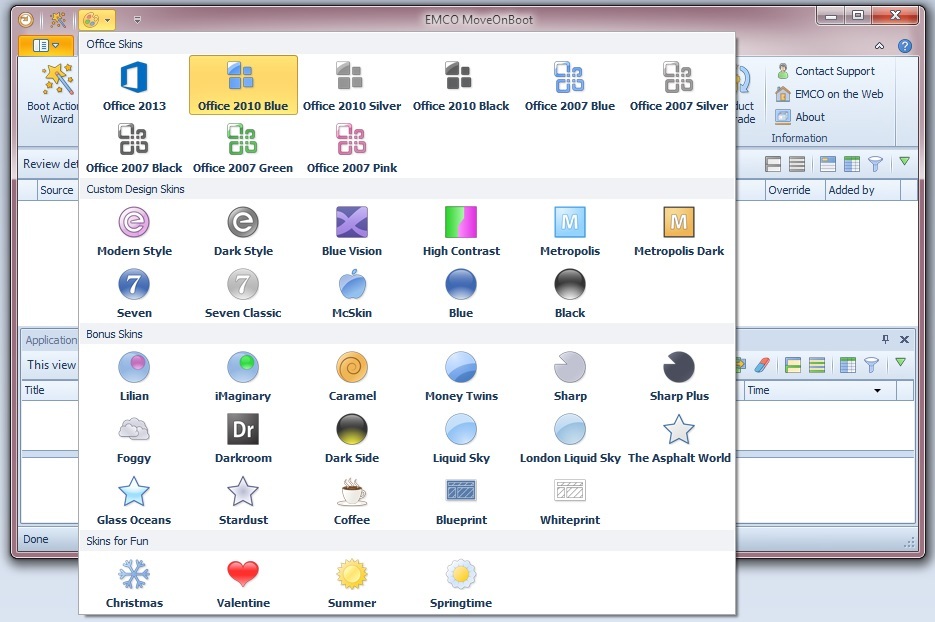The width and height of the screenshot is (935, 622).
Task: Choose the Valentine heart skin
Action: (243, 583)
